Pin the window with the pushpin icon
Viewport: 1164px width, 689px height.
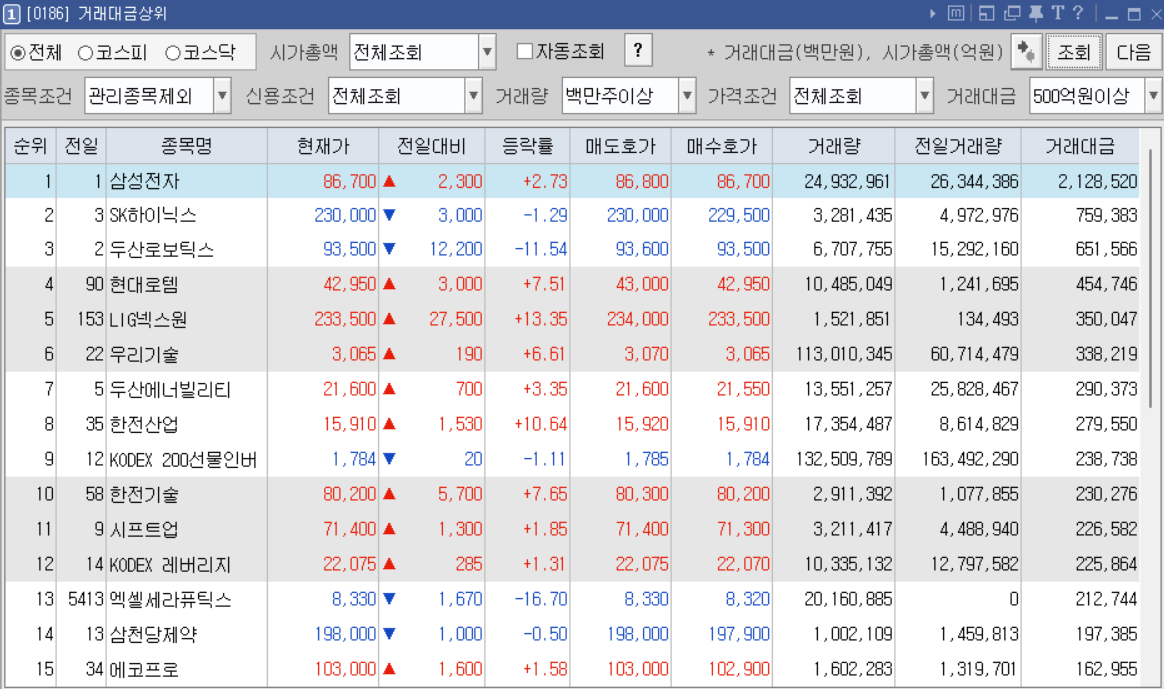coord(1036,13)
